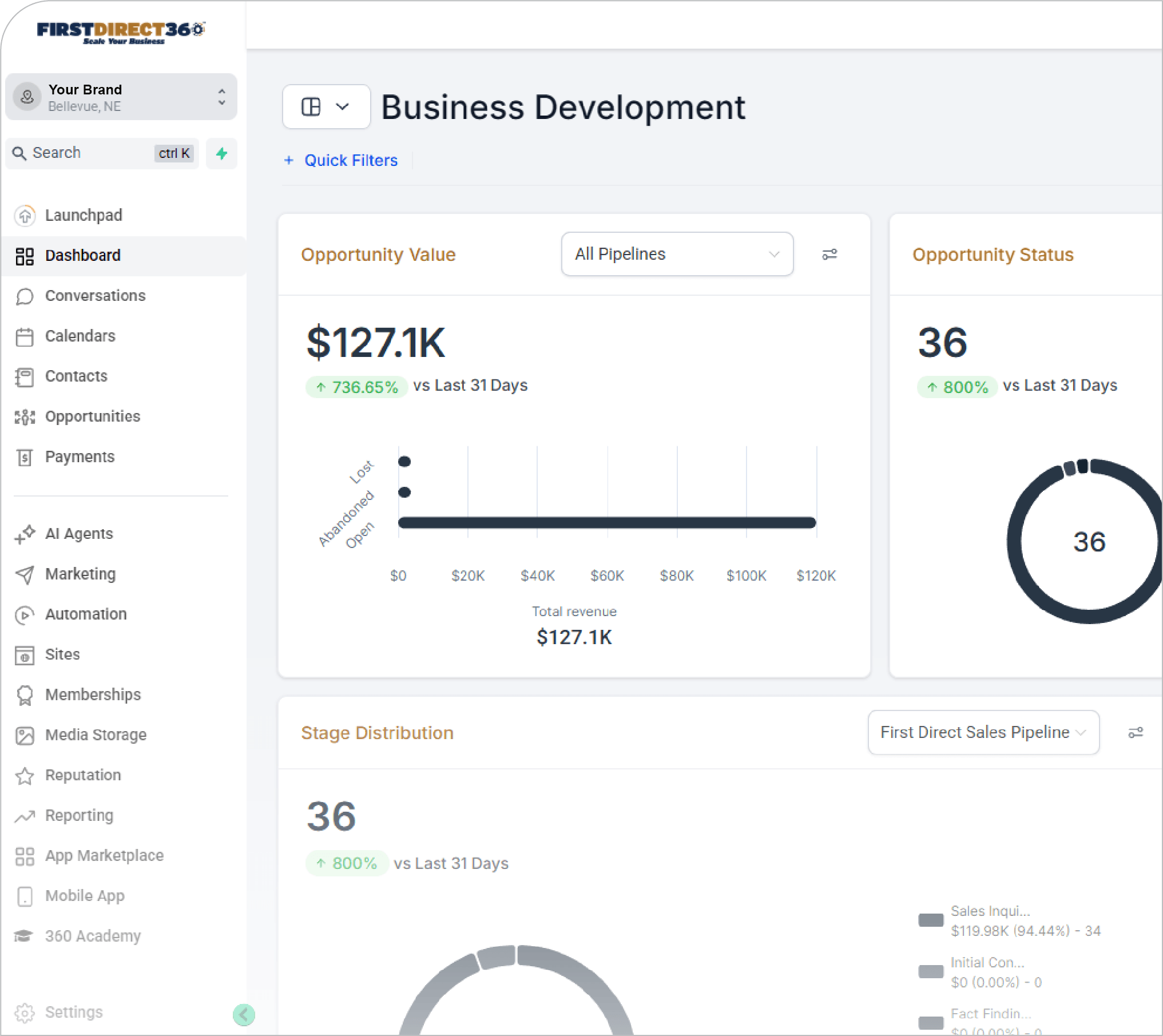
Task: Click the FirstDirect360 logo
Action: click(x=121, y=33)
